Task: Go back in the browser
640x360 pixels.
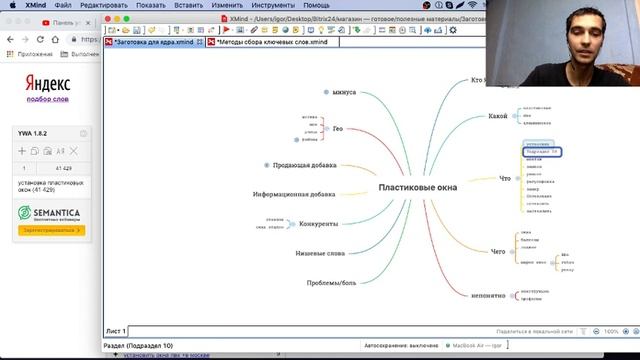Action: [10, 39]
